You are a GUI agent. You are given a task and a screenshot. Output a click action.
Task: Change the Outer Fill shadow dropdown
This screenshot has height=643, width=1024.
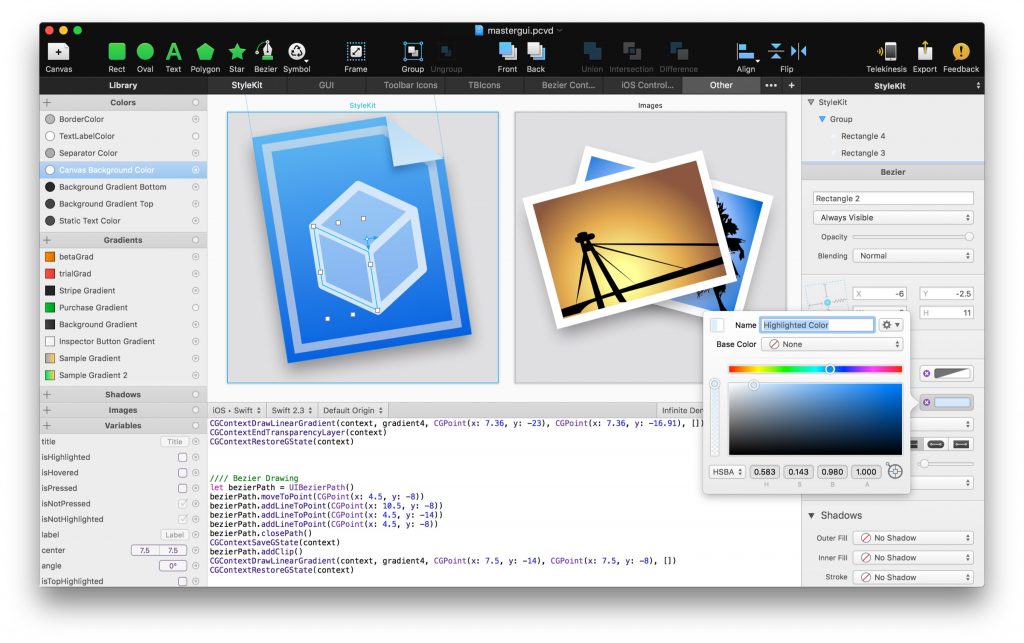913,537
